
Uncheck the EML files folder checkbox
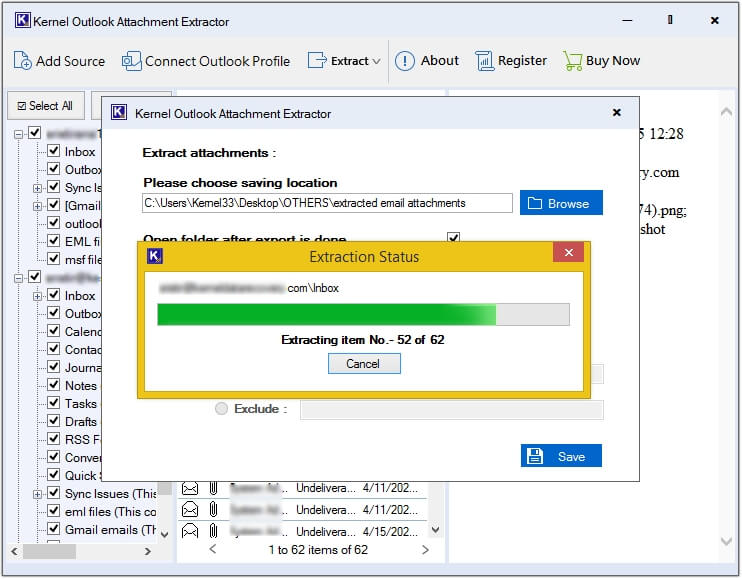(53, 241)
